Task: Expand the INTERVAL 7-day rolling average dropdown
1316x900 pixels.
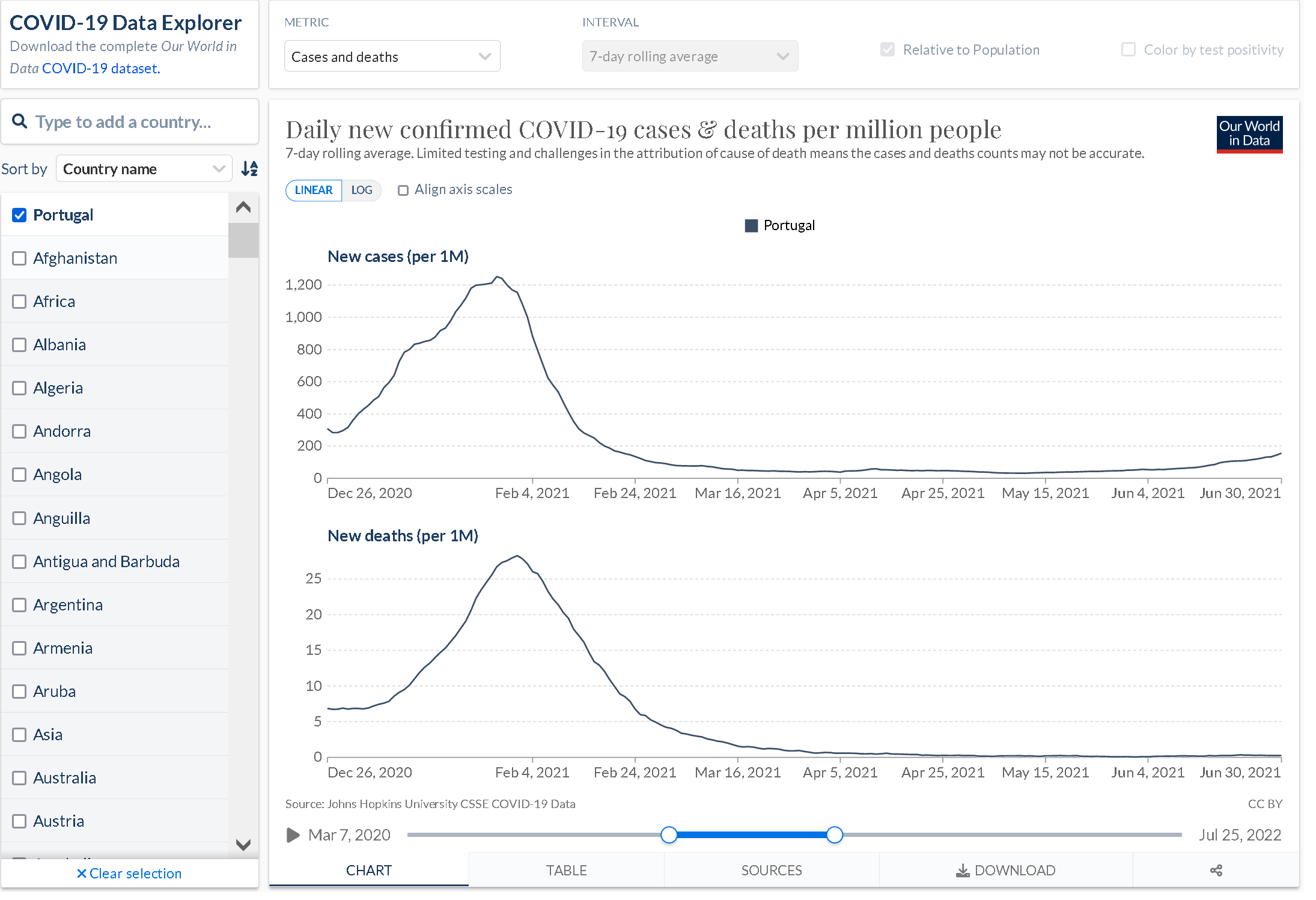Action: (688, 56)
